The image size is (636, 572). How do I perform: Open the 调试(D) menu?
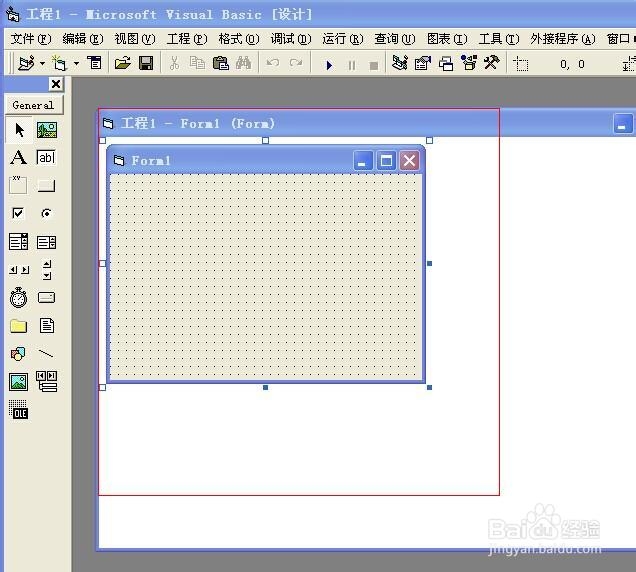point(291,39)
